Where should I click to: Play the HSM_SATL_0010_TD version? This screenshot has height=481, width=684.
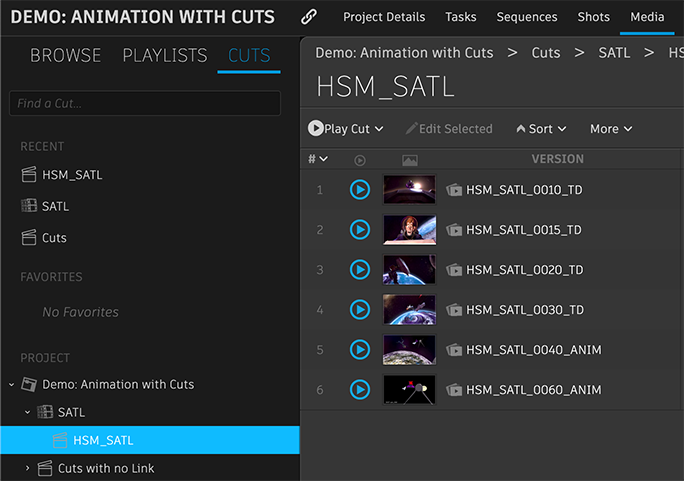(x=359, y=190)
